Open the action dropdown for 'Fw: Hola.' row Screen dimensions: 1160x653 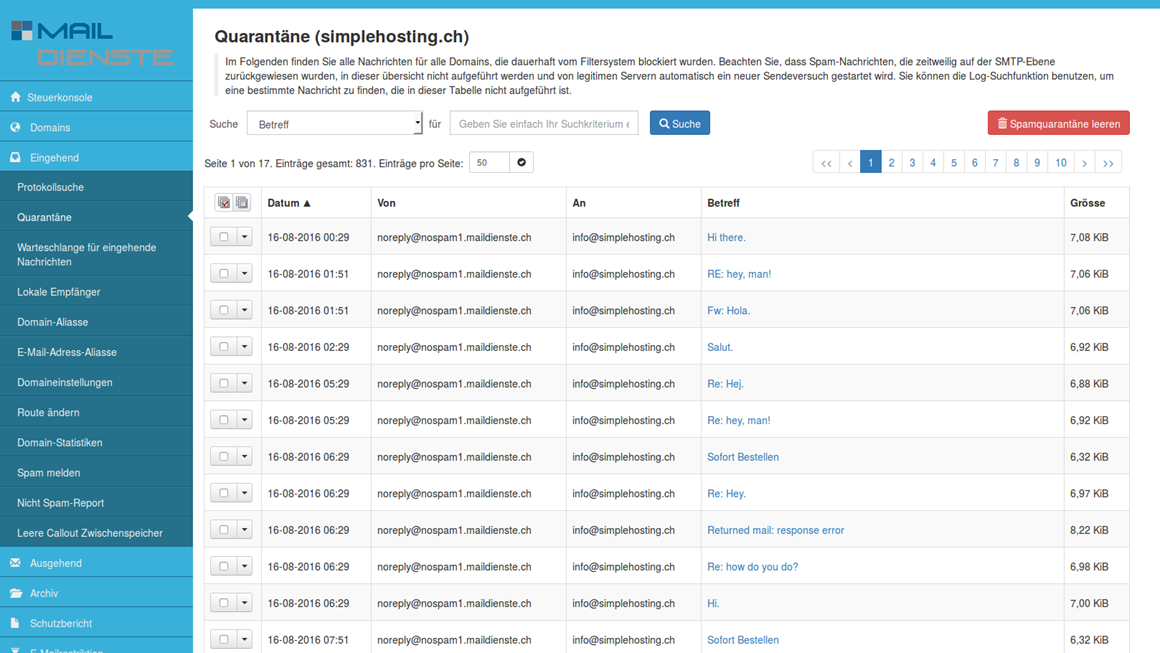click(245, 310)
